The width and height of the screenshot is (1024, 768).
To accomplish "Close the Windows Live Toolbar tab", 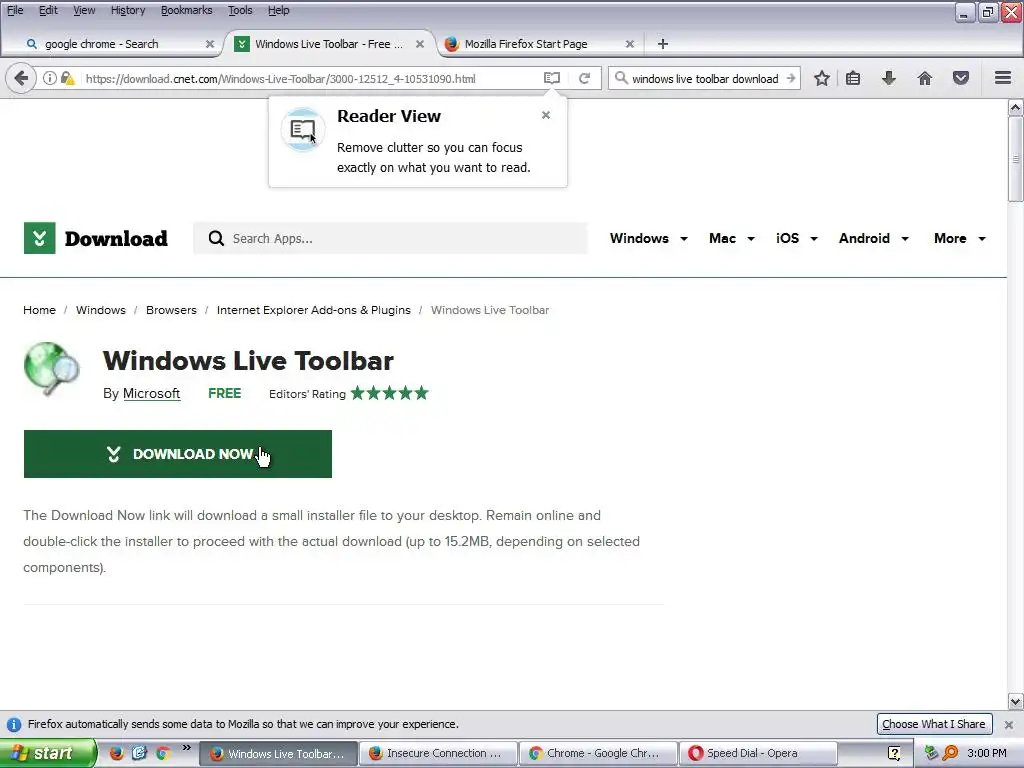I will 420,44.
